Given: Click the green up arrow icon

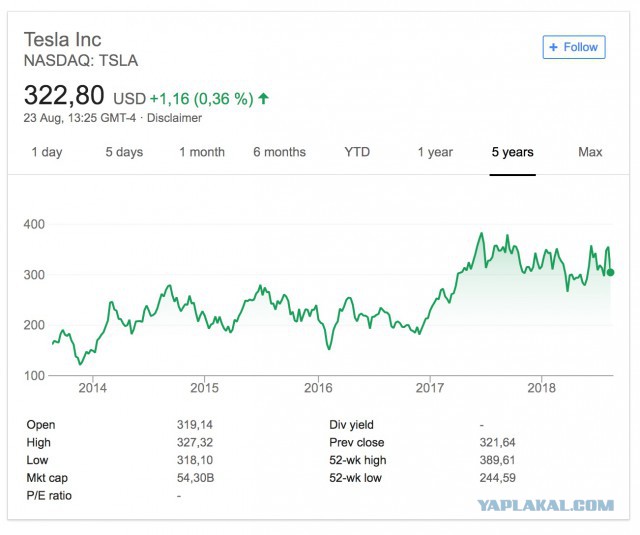Looking at the screenshot, I should (264, 98).
